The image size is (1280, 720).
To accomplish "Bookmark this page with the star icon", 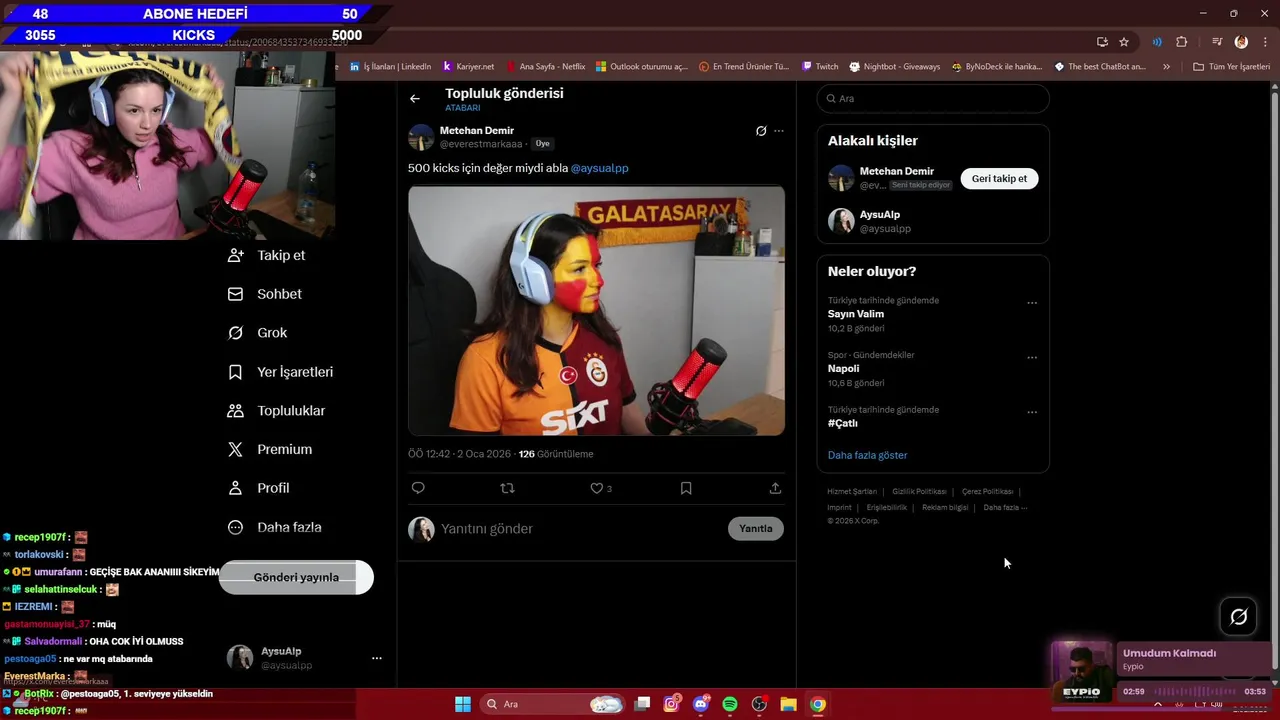I will click(x=1124, y=42).
